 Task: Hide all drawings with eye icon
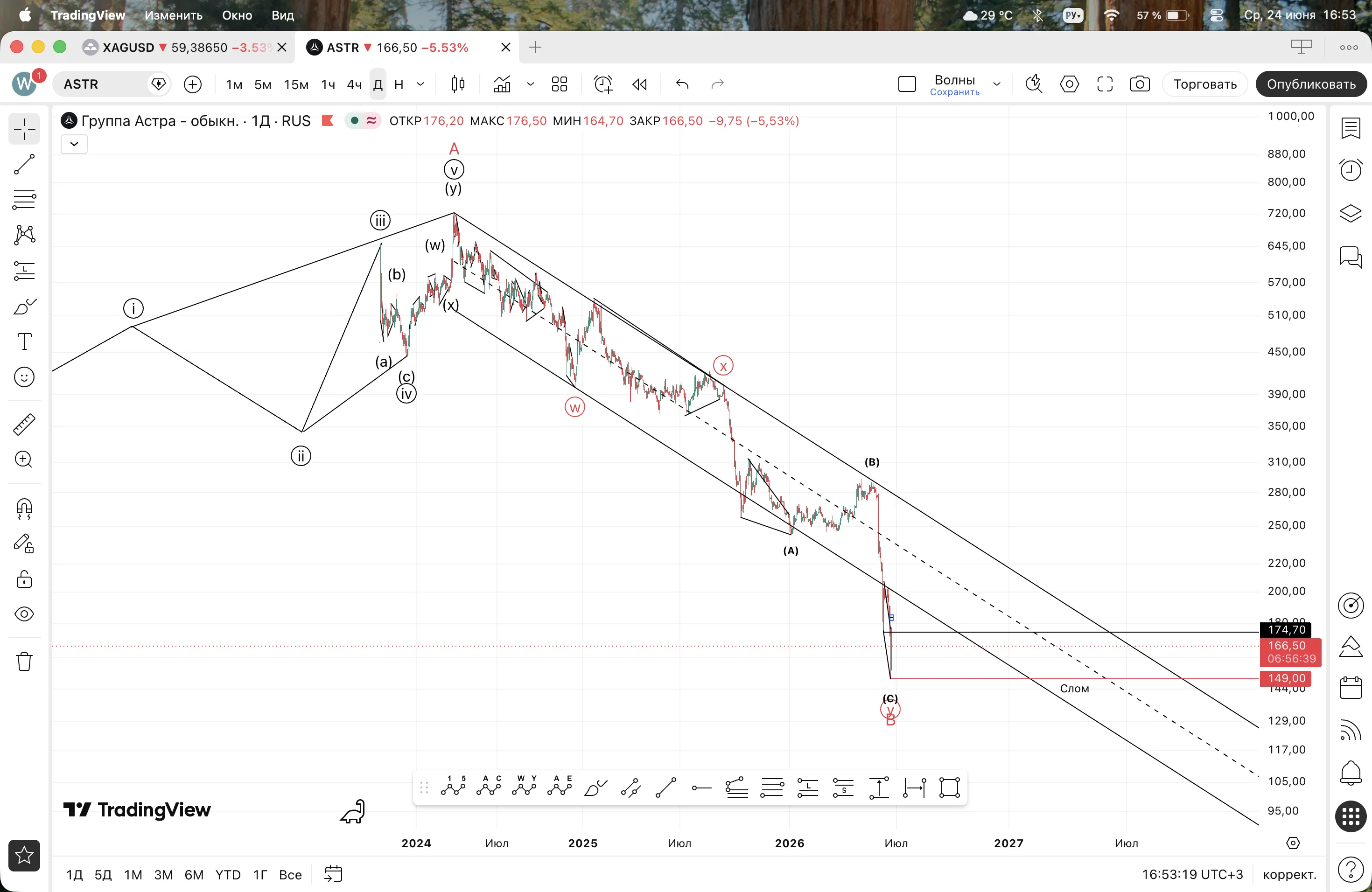click(x=24, y=613)
